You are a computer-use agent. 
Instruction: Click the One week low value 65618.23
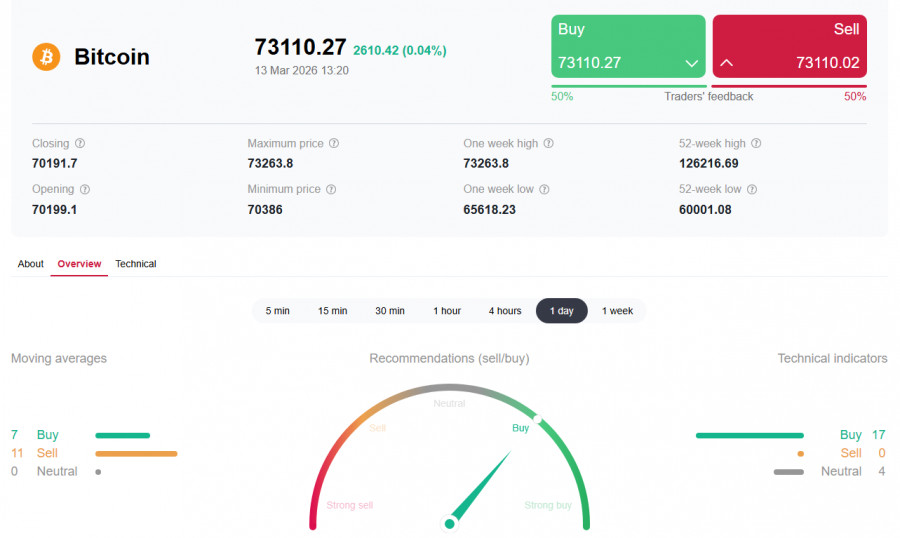tap(490, 210)
